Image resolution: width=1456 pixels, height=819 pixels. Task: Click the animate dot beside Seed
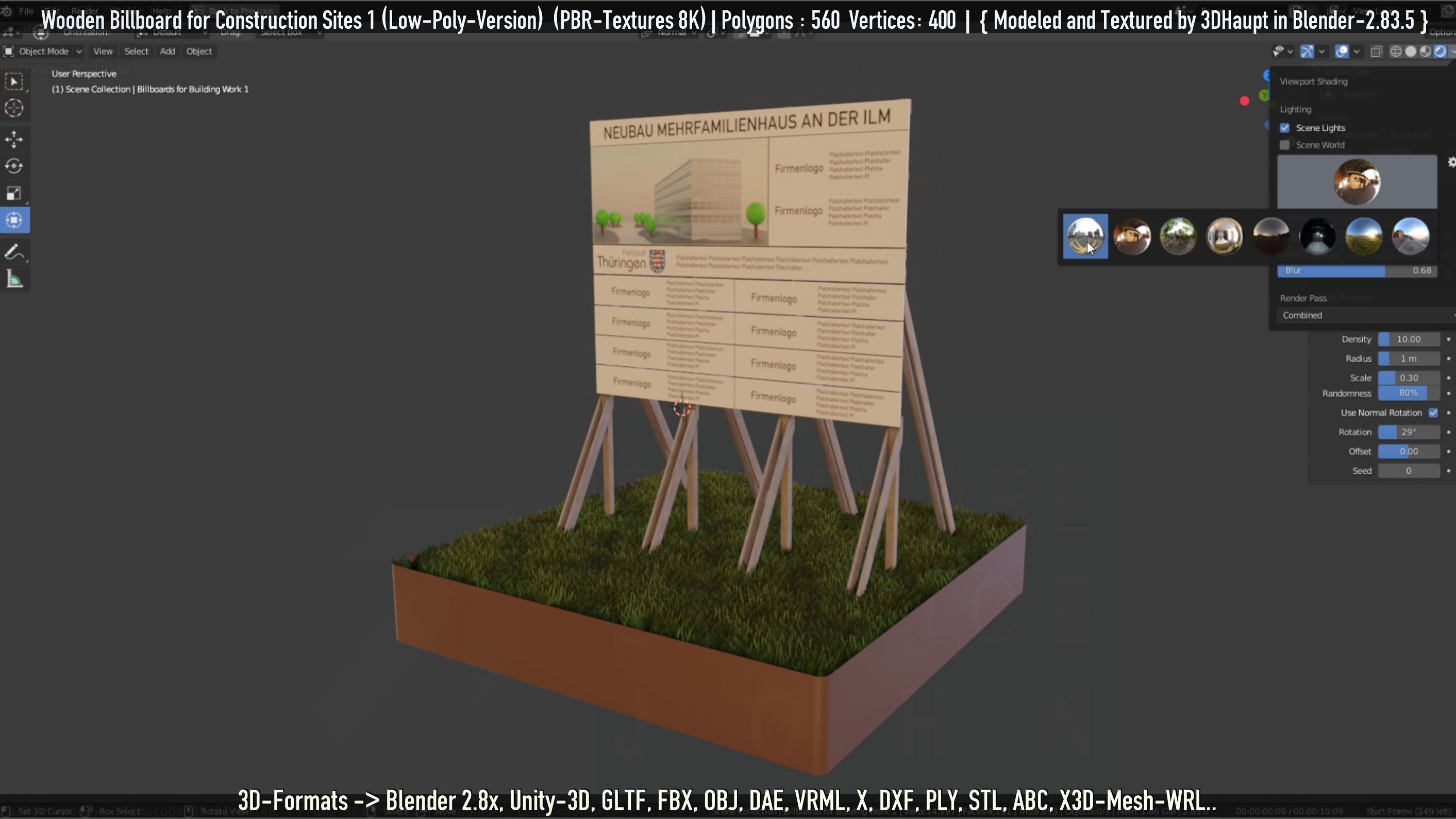point(1448,470)
